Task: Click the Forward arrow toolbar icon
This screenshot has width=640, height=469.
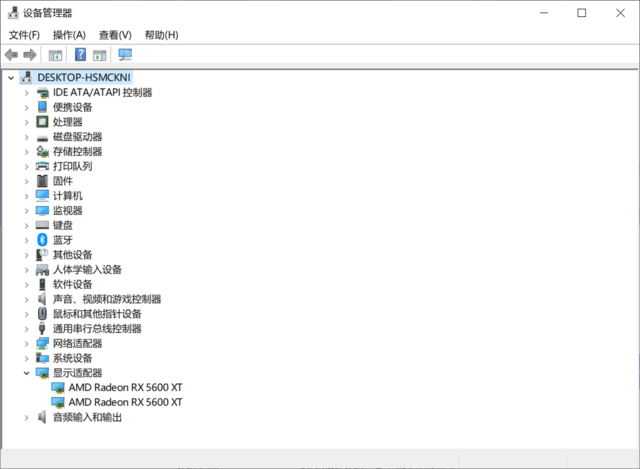Action: pyautogui.click(x=30, y=55)
